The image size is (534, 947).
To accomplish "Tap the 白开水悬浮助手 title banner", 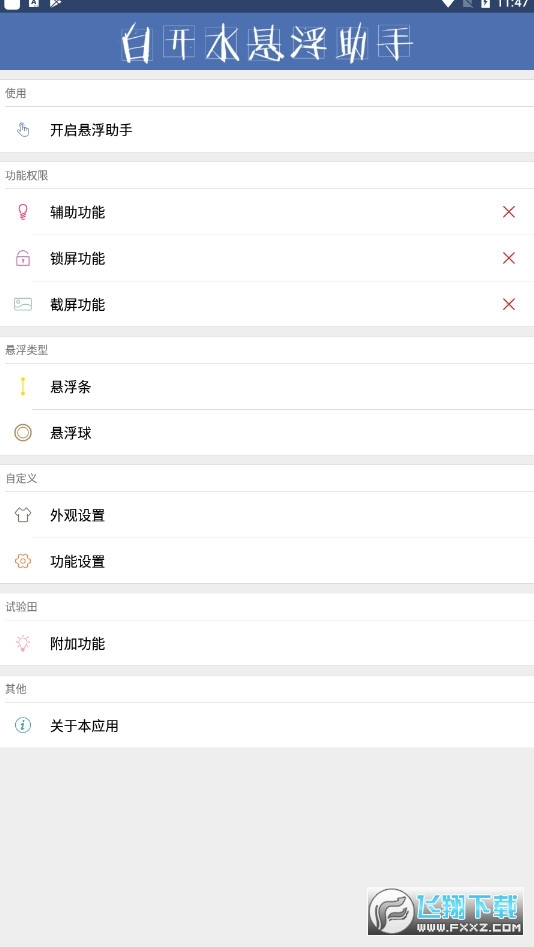I will tap(267, 43).
